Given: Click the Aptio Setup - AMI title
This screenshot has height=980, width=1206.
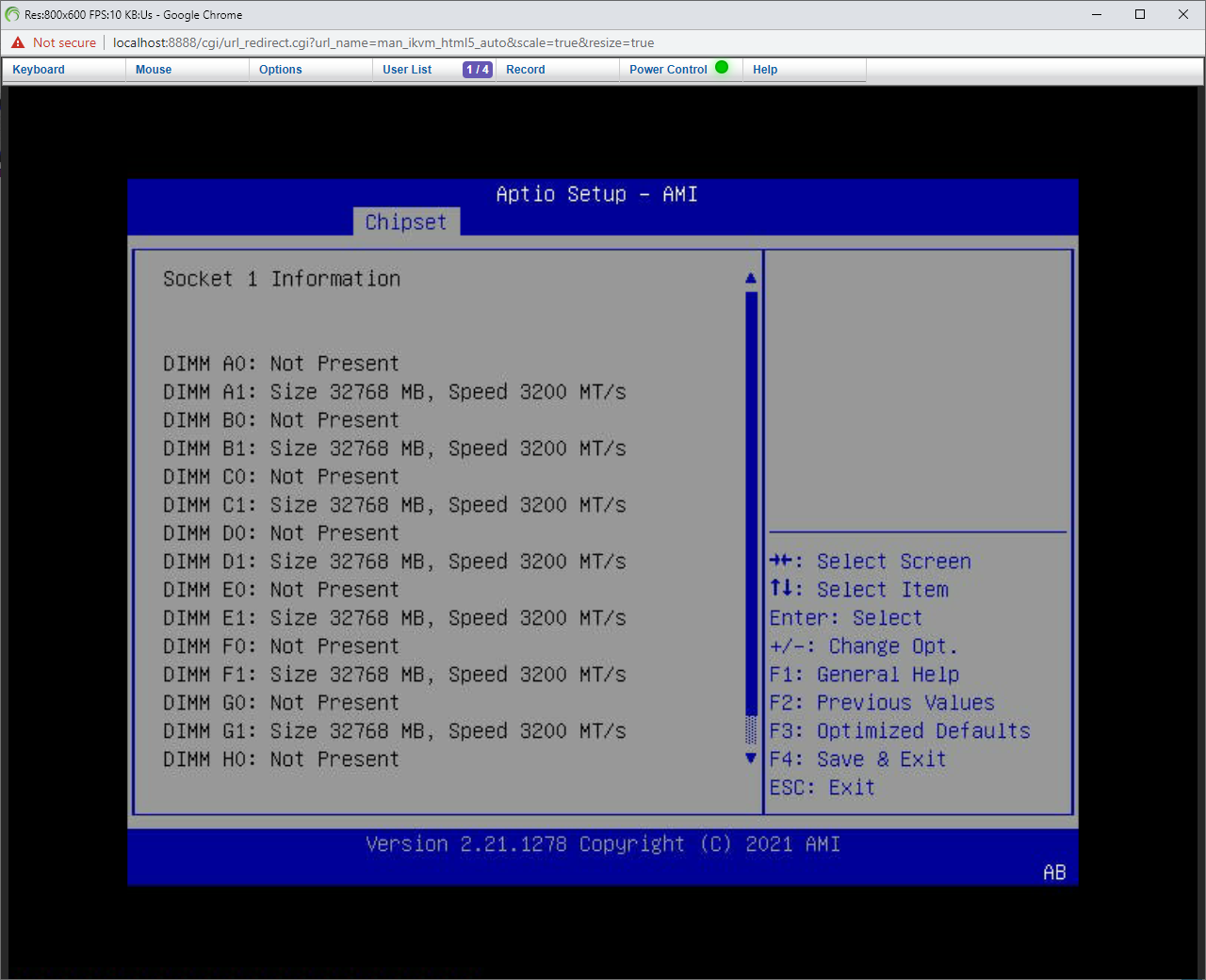Looking at the screenshot, I should (596, 194).
